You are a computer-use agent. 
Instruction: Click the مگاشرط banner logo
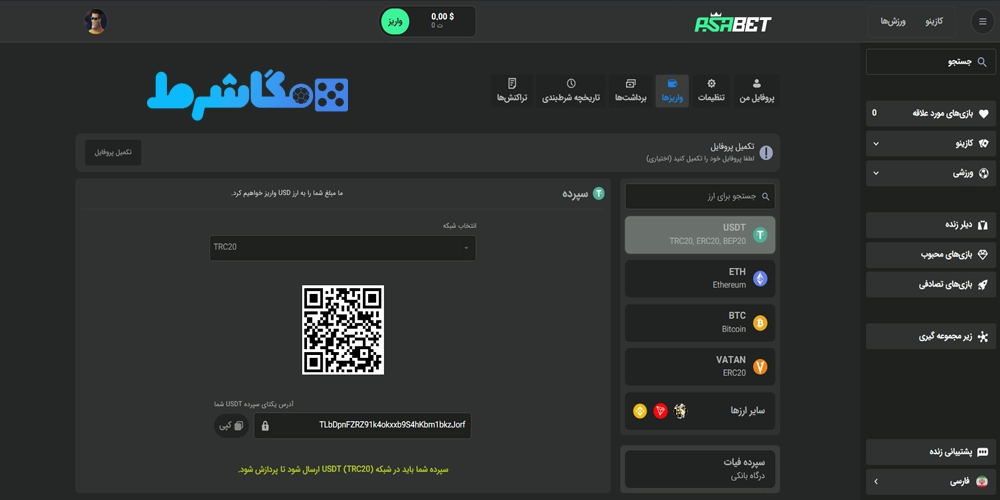(248, 94)
